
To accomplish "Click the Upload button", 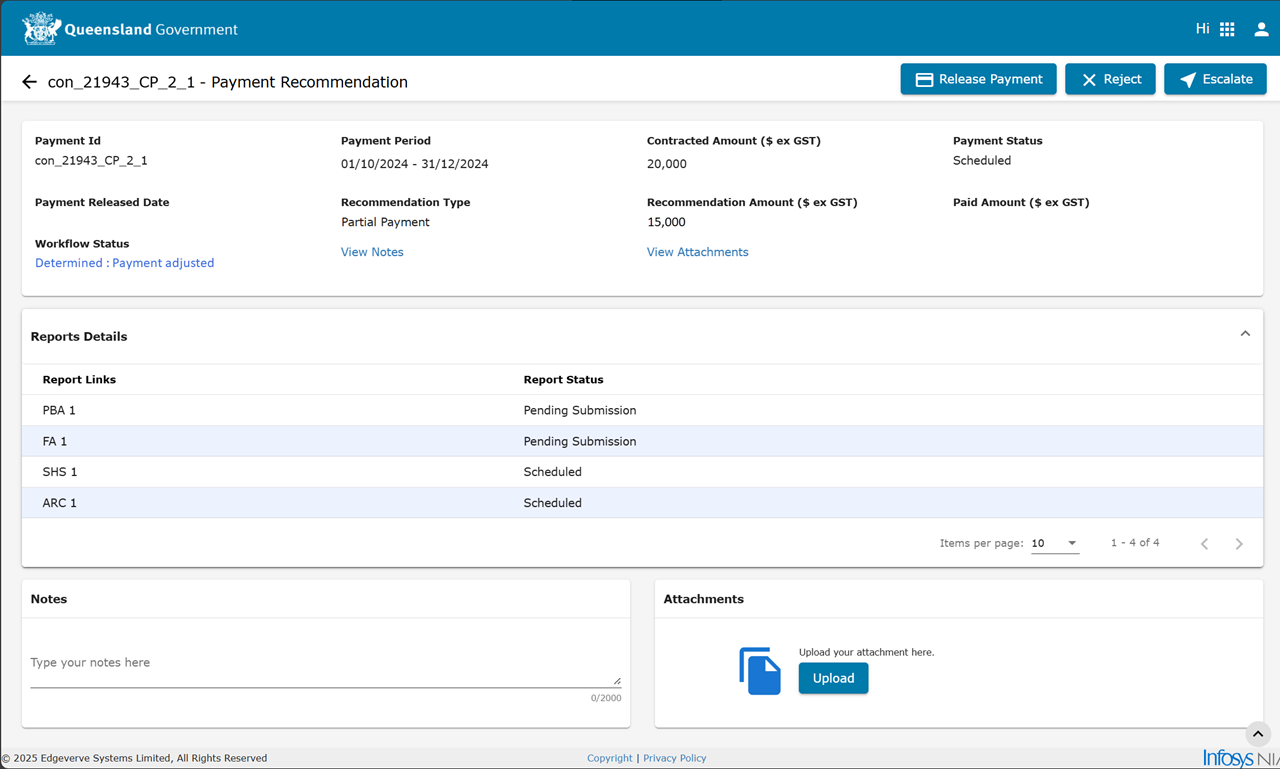I will click(x=833, y=678).
